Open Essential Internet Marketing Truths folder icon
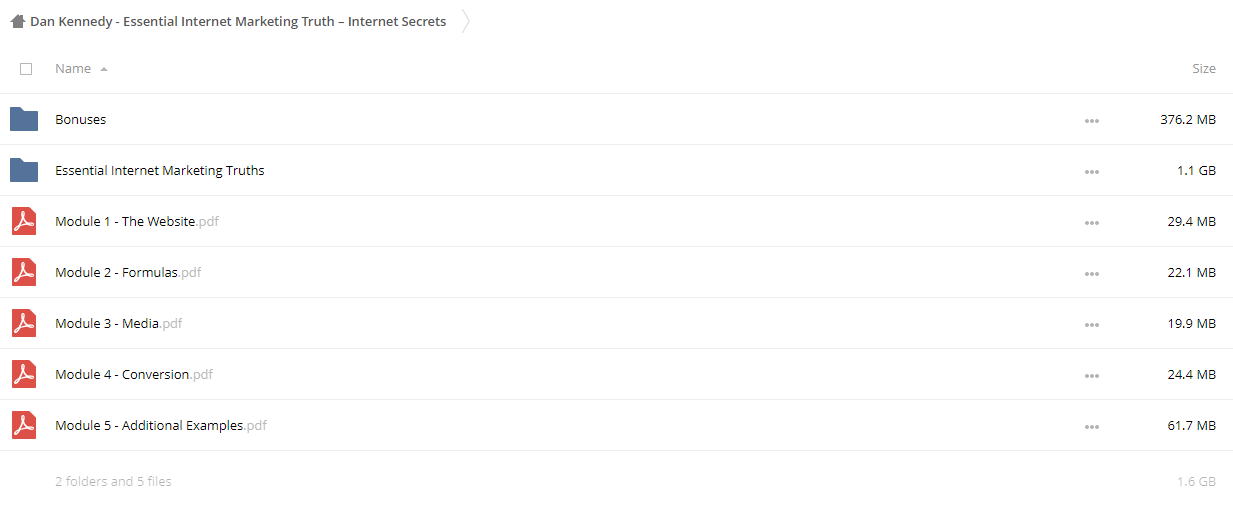This screenshot has width=1233, height=524. coord(24,170)
